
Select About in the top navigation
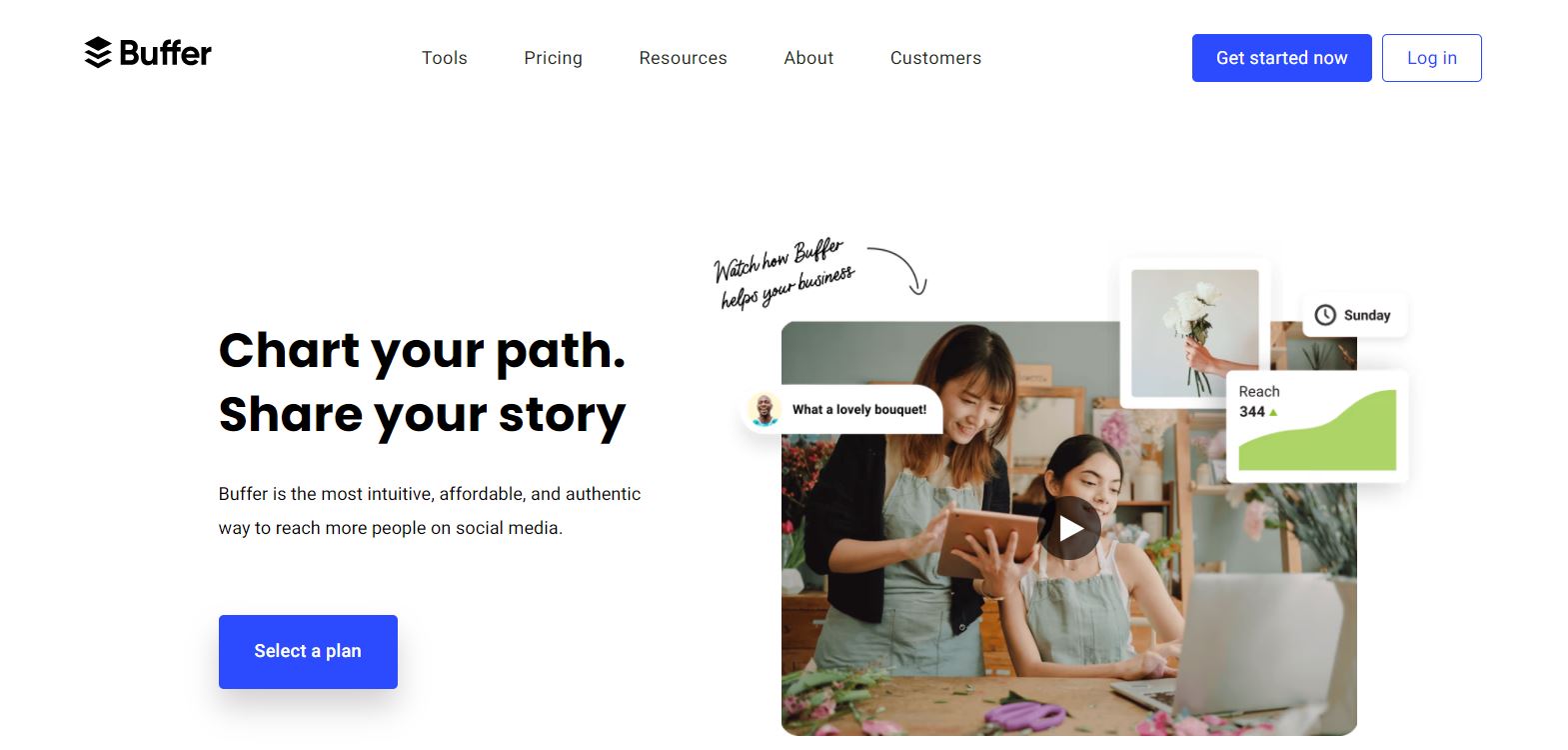click(x=808, y=58)
